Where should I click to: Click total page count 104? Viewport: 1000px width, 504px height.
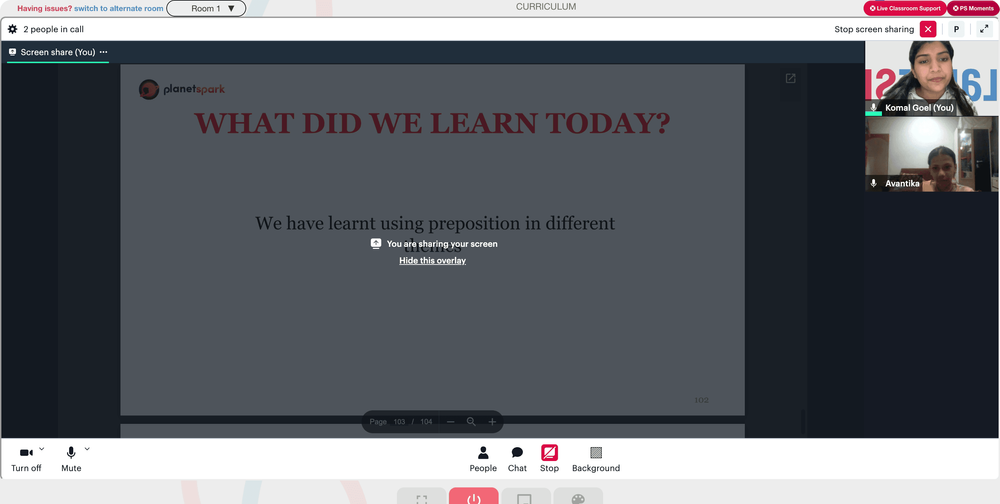tap(426, 422)
